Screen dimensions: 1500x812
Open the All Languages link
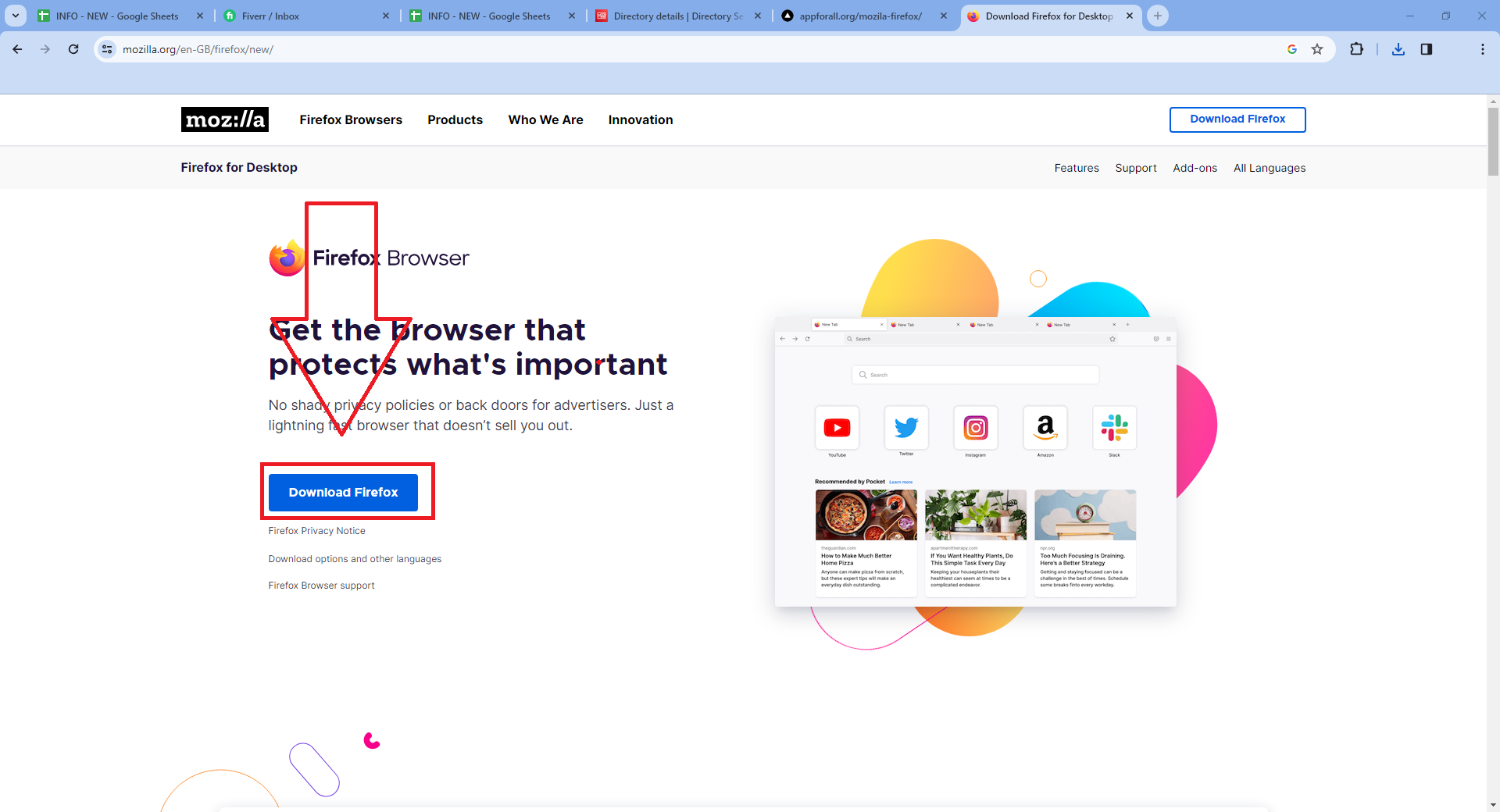(1270, 168)
